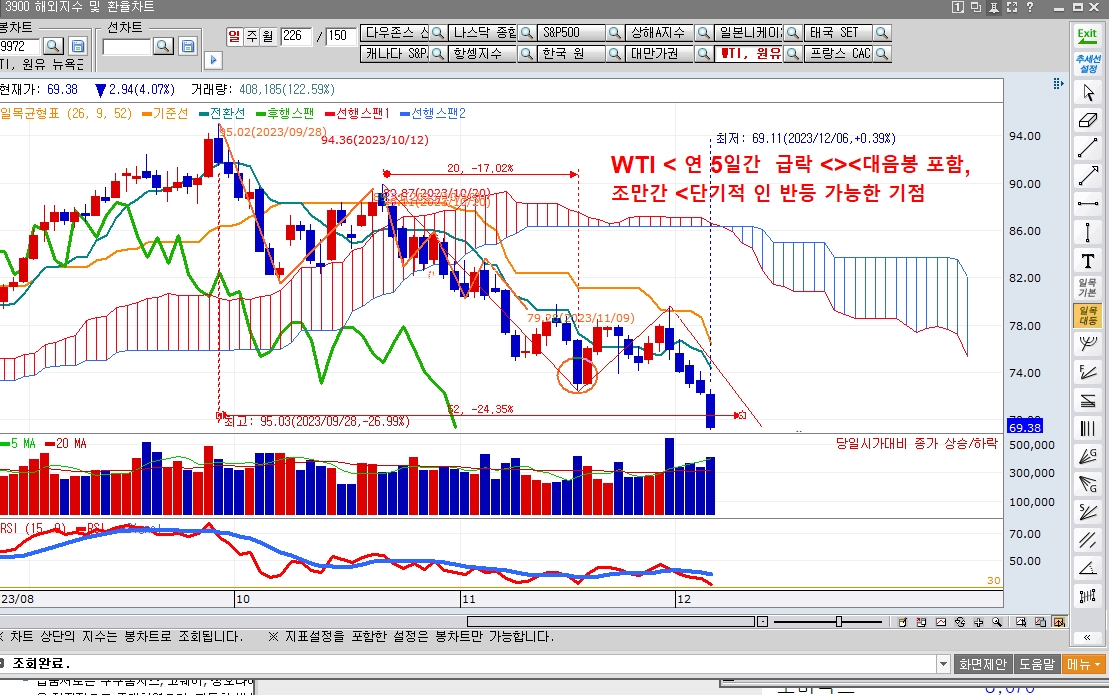This screenshot has height=695, width=1109.
Task: Click the angle measurement tool icon
Action: tap(1087, 568)
